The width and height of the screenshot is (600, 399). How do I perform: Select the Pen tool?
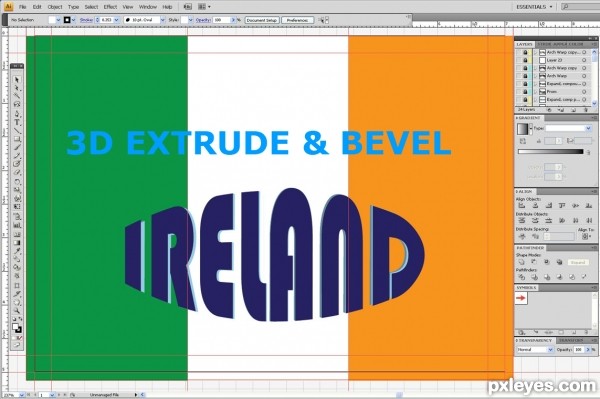[x=17, y=114]
